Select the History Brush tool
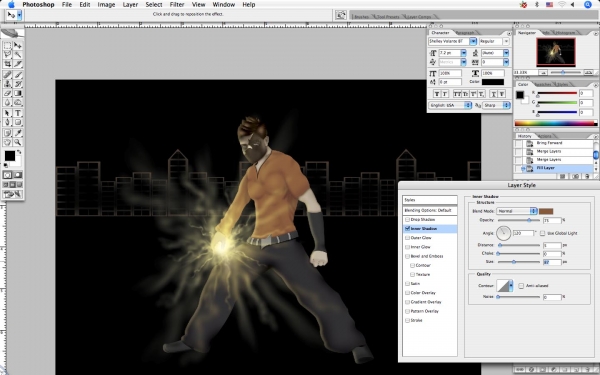The height and width of the screenshot is (375, 600). [x=18, y=84]
